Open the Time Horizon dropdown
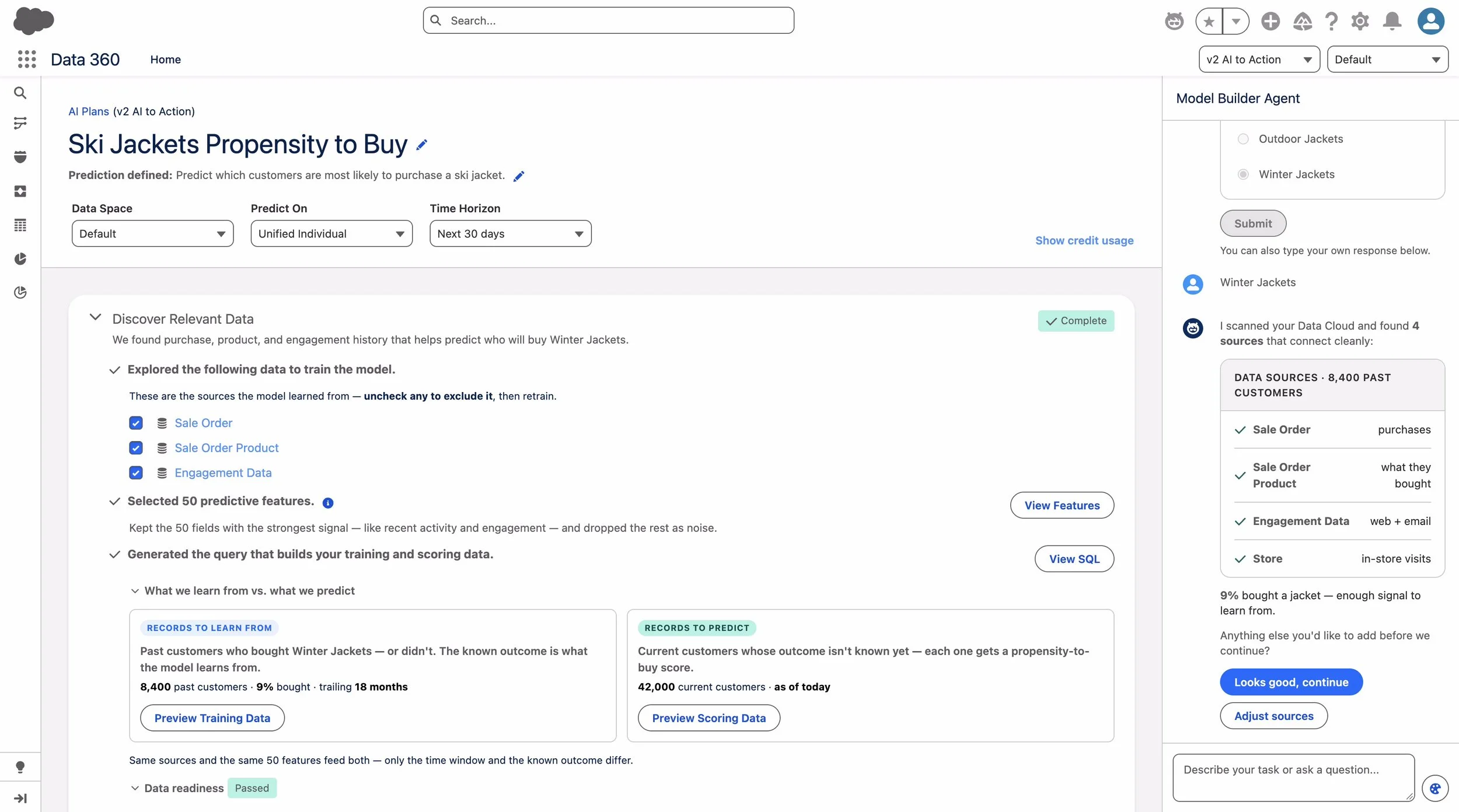Viewport: 1459px width, 812px height. [511, 233]
